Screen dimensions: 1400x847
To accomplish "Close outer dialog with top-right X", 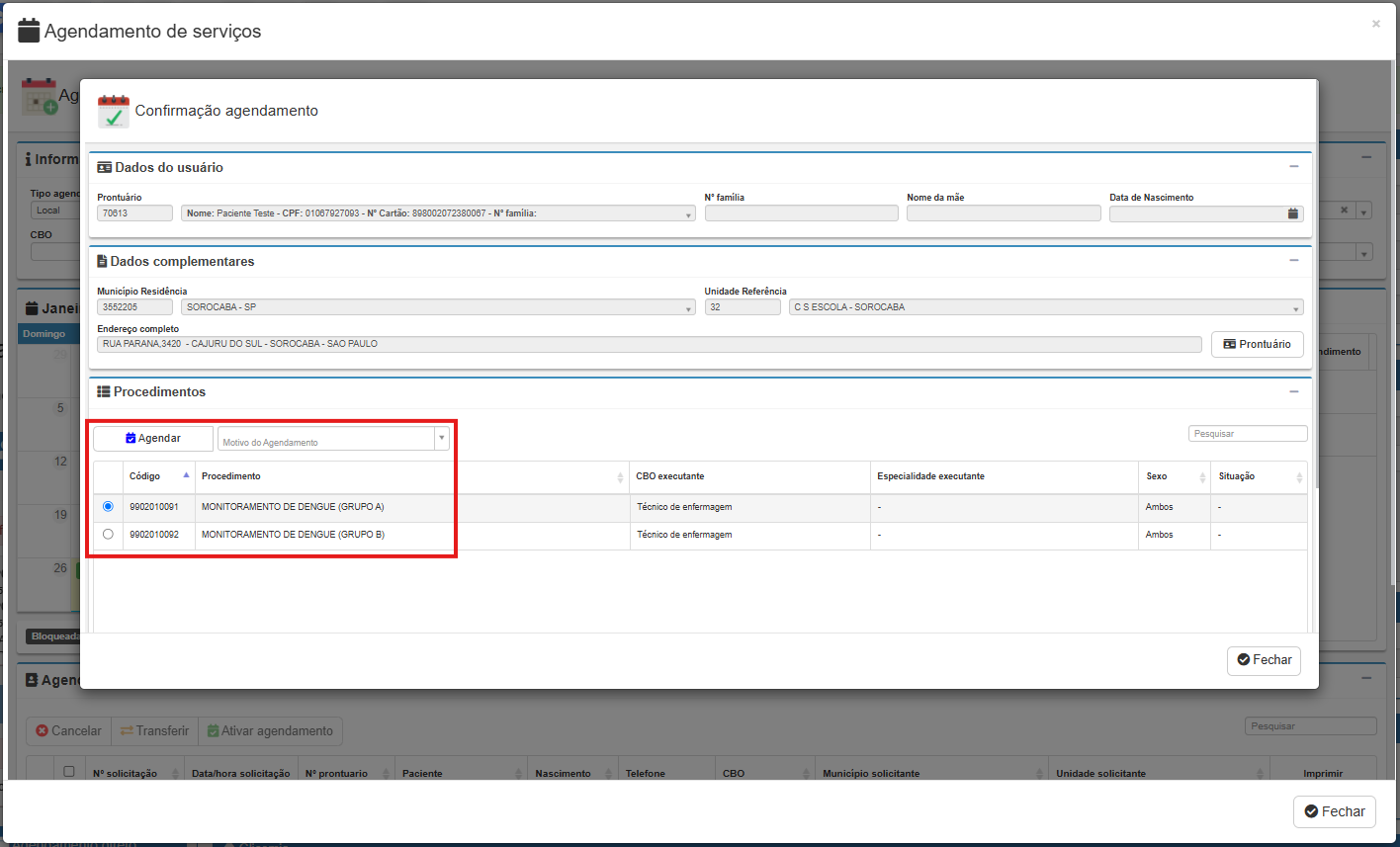I will [1375, 24].
